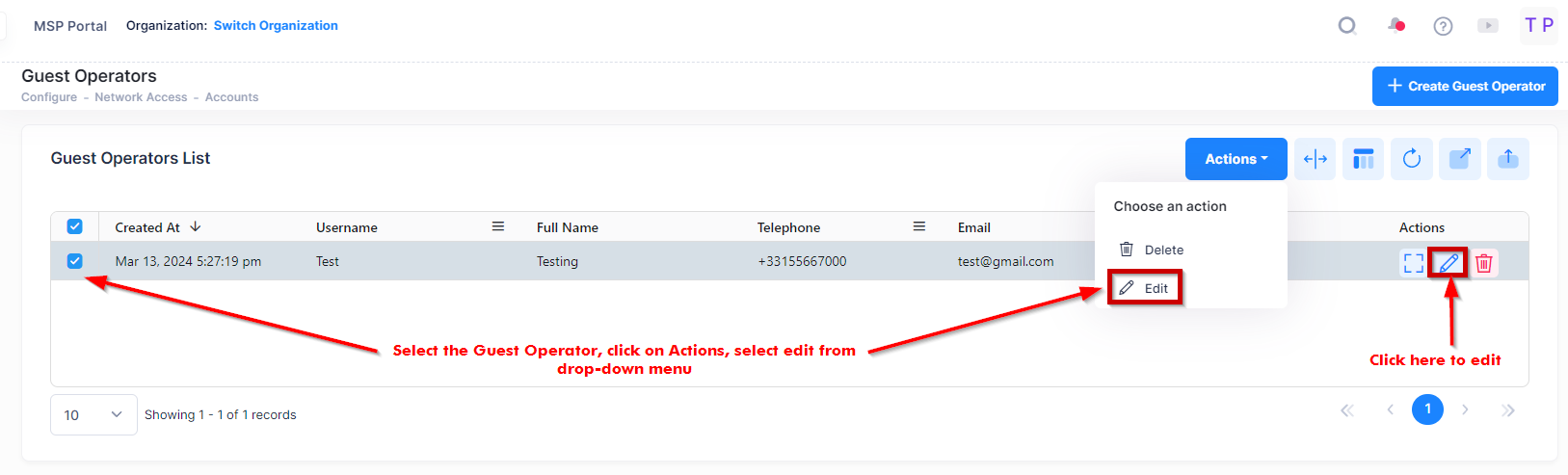Click the Create Guest Operator button
Viewport: 1568px width, 475px height.
pos(1465,86)
